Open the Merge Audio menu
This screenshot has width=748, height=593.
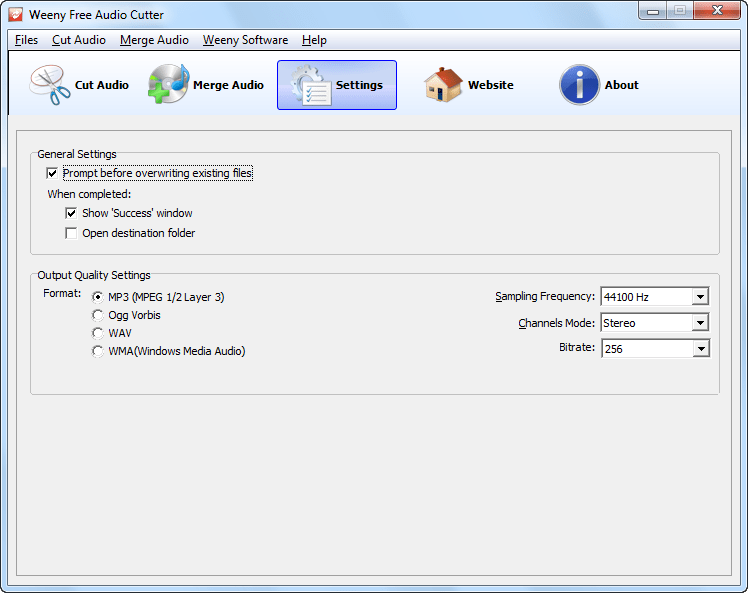[154, 40]
